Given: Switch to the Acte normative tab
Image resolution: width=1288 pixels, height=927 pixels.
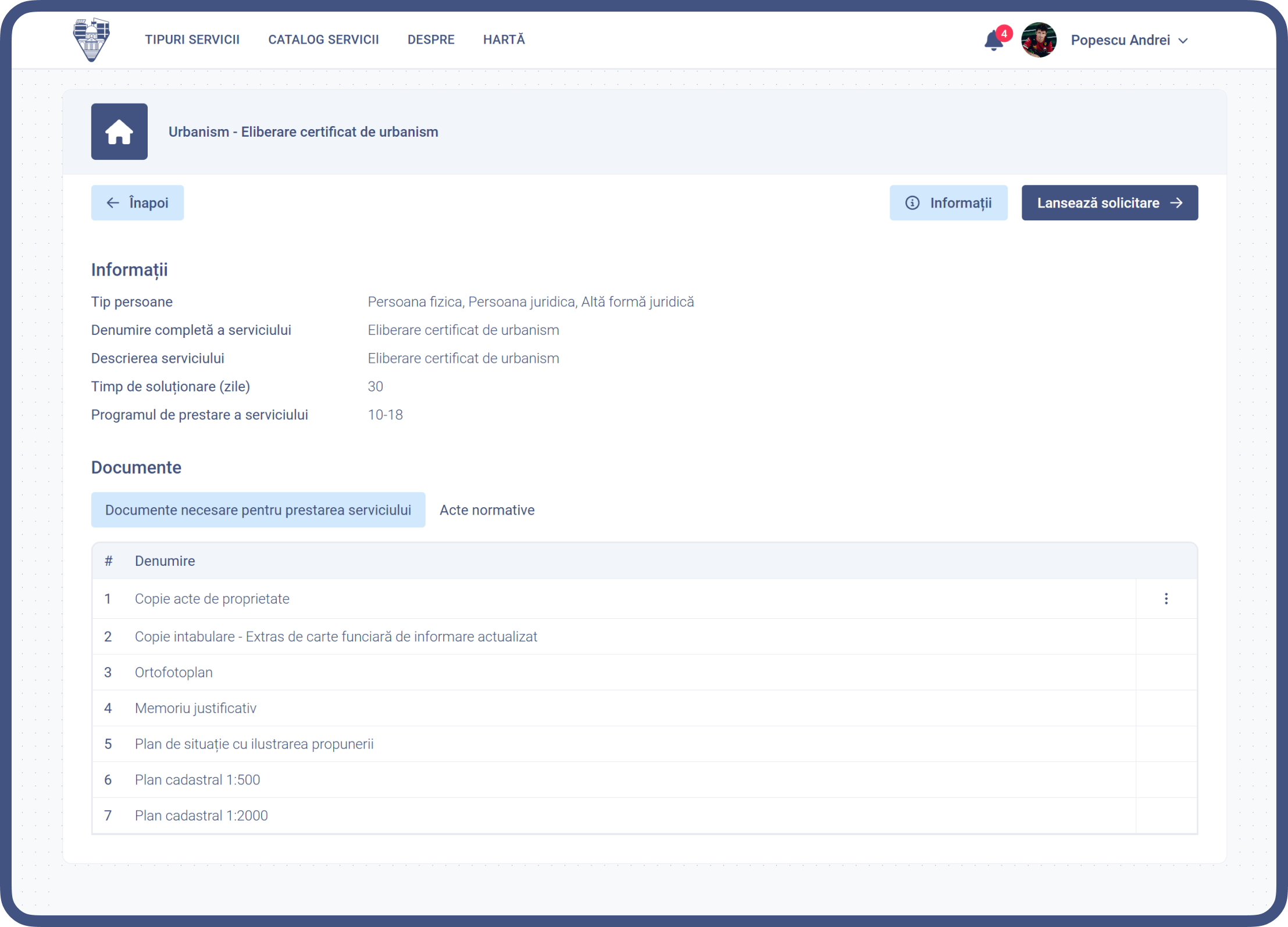Looking at the screenshot, I should [487, 510].
